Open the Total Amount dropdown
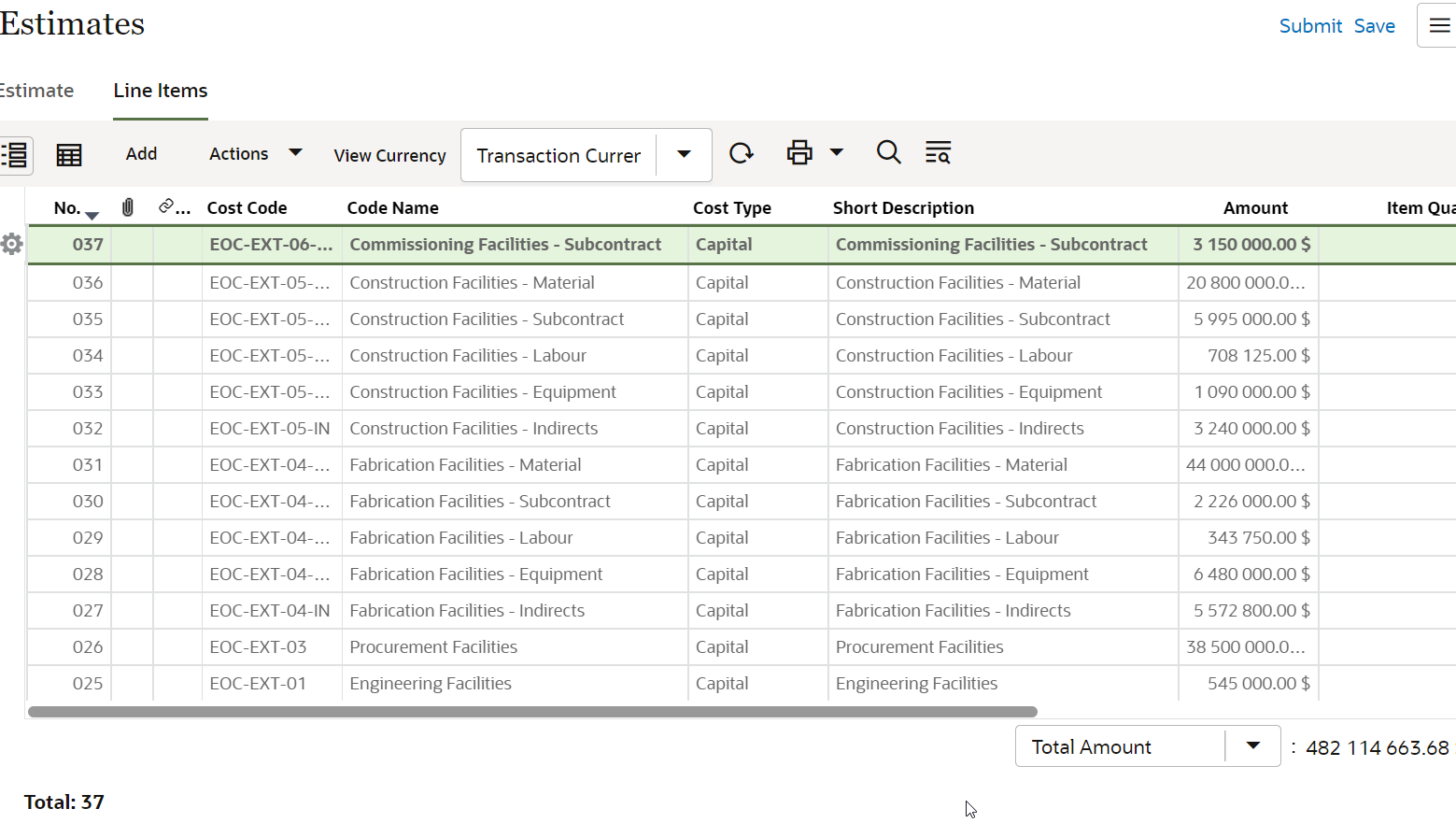The width and height of the screenshot is (1456, 823). (1252, 746)
